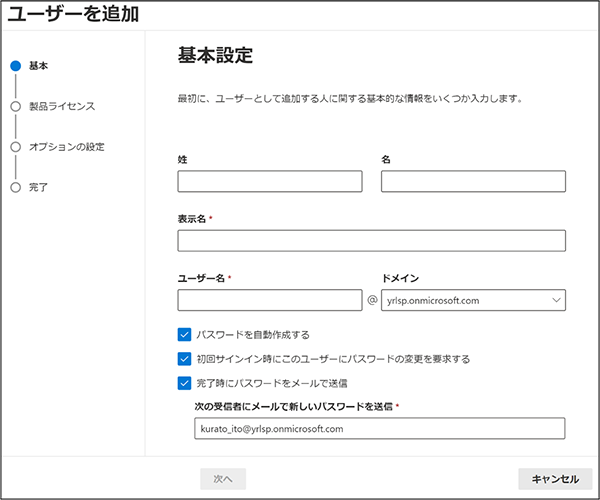Uncheck パスワードを自動作成する checkbox

coord(184,335)
